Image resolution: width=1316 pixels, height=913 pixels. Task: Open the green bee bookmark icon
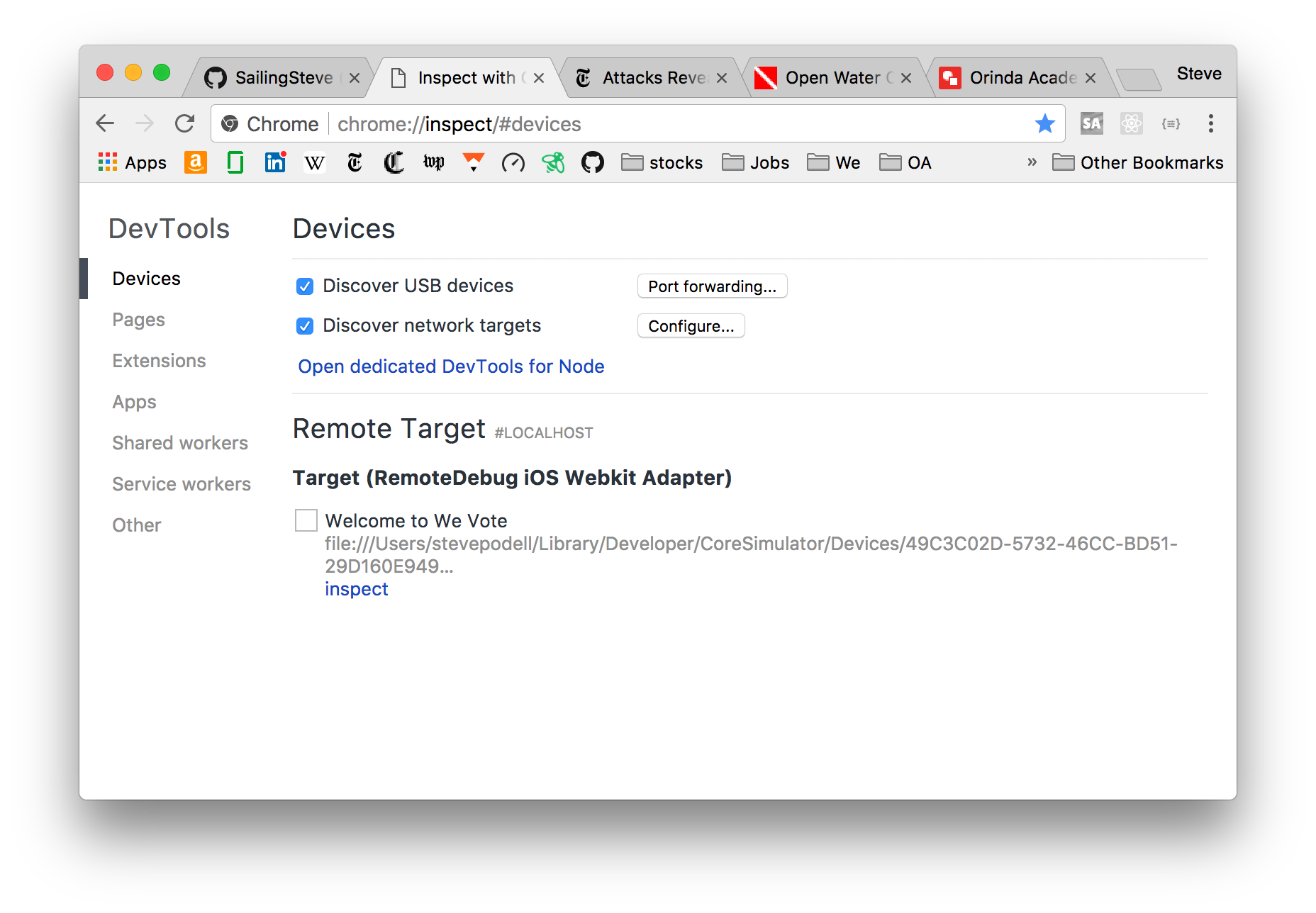[553, 162]
